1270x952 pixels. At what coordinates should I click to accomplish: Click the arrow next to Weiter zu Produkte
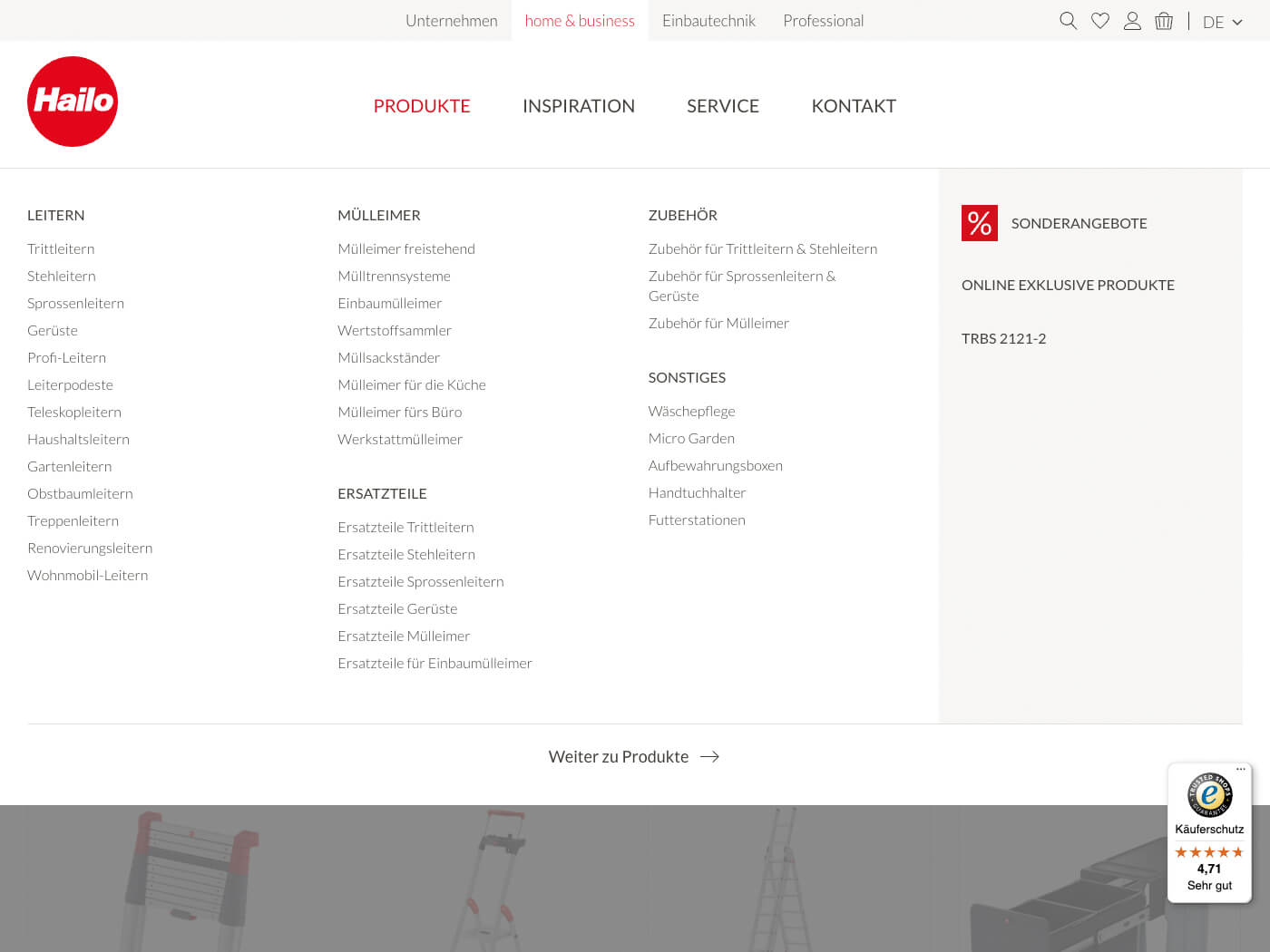pyautogui.click(x=710, y=756)
